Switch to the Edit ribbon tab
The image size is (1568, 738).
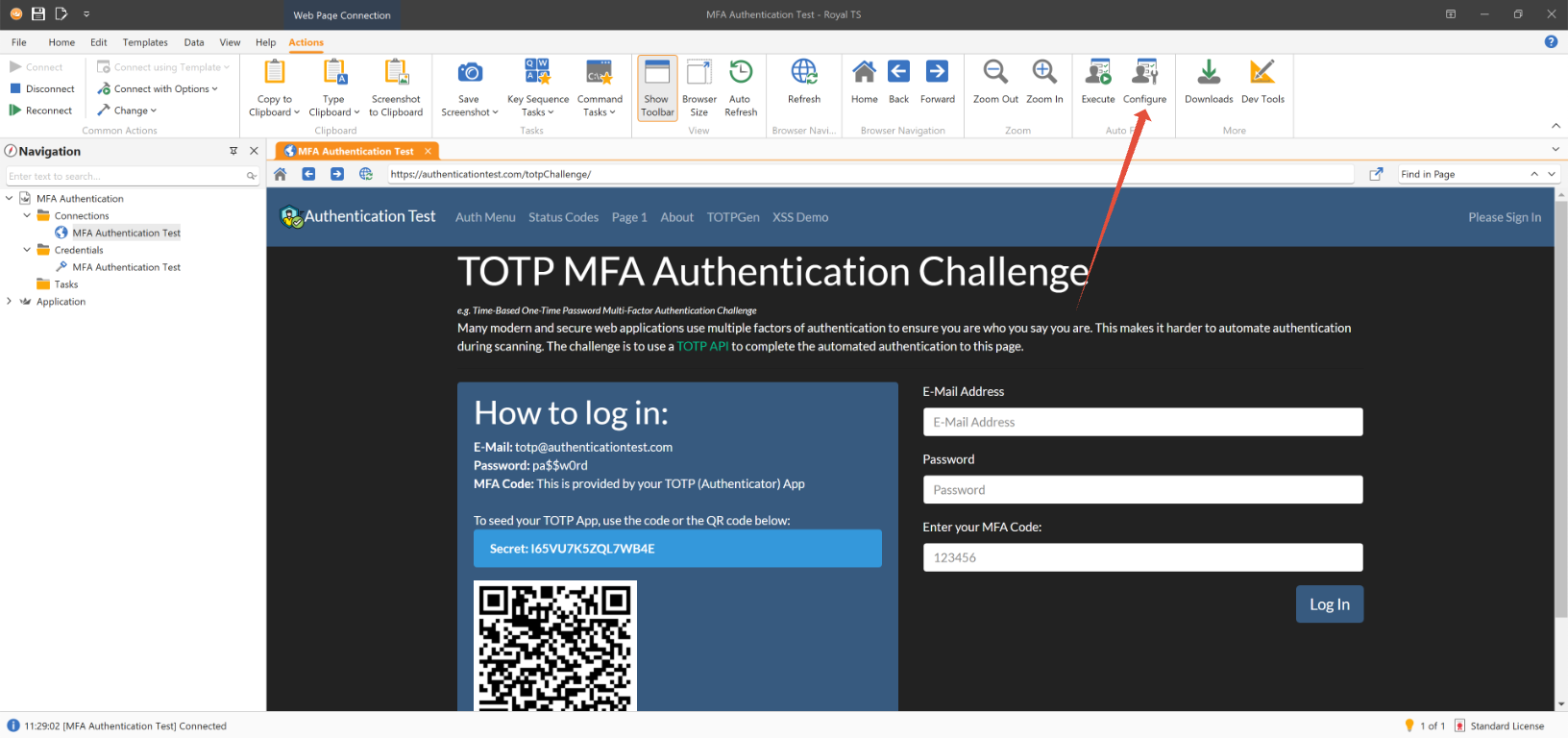click(x=99, y=42)
